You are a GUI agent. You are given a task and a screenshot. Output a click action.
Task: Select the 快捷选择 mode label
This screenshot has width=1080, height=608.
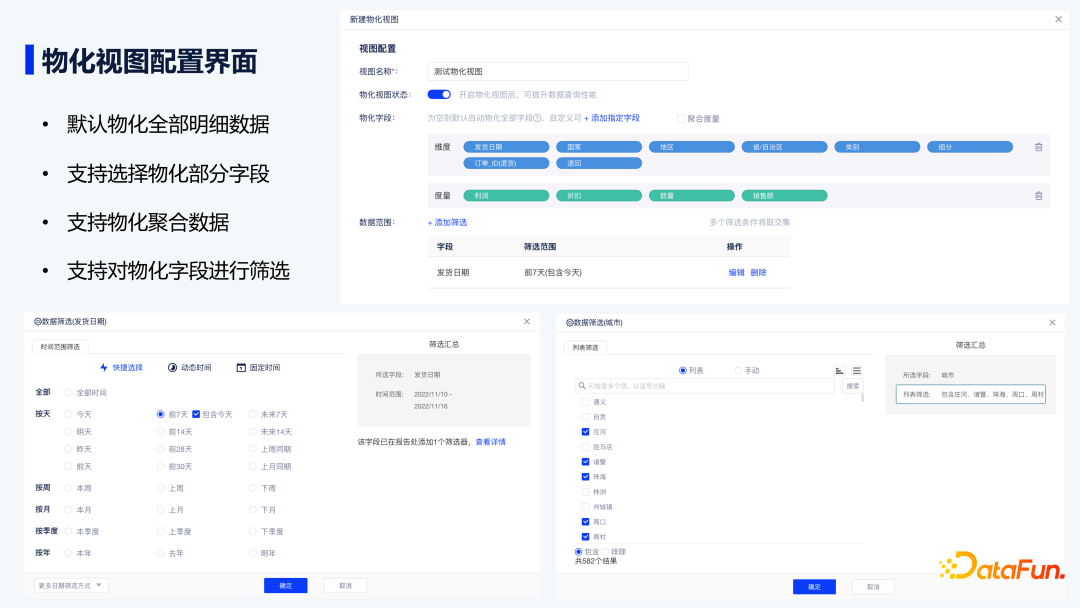127,368
